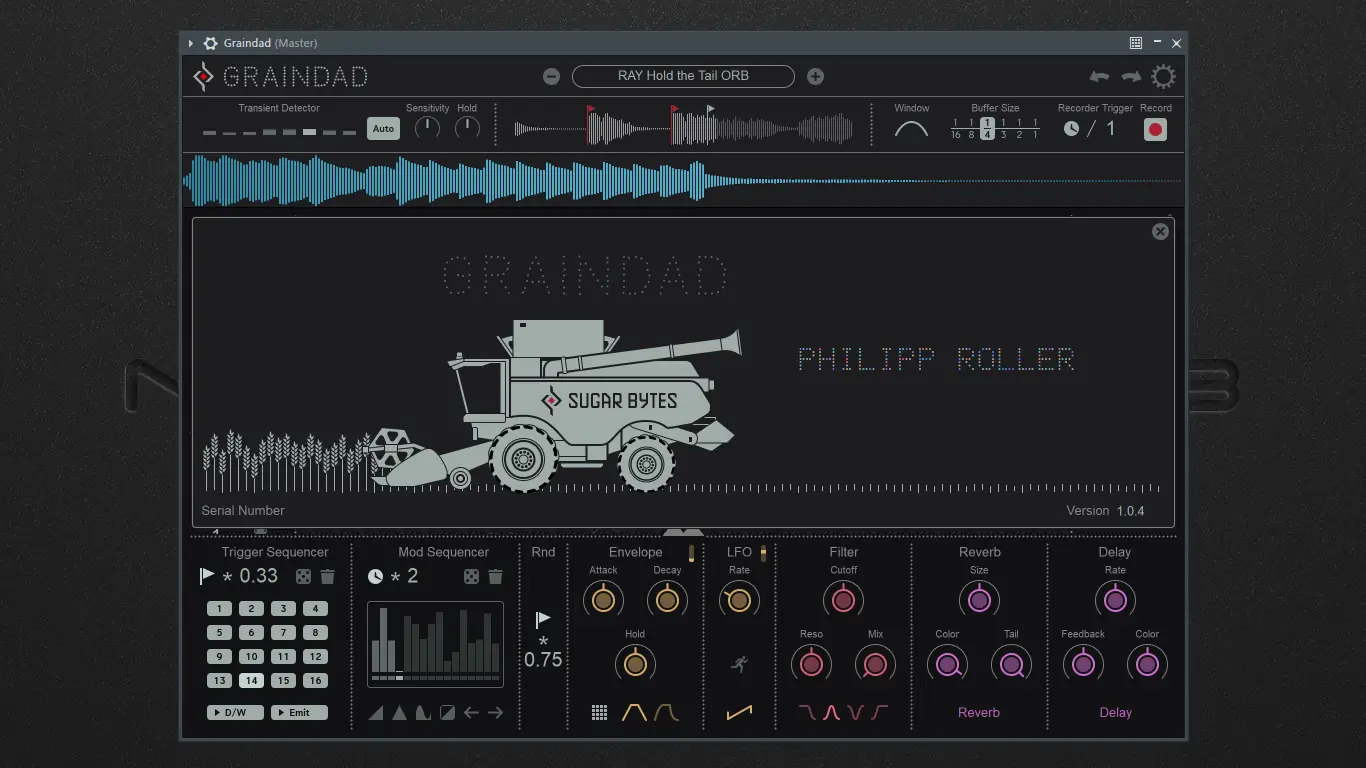Randomize the Trigger Sequencer with dice

pyautogui.click(x=303, y=576)
